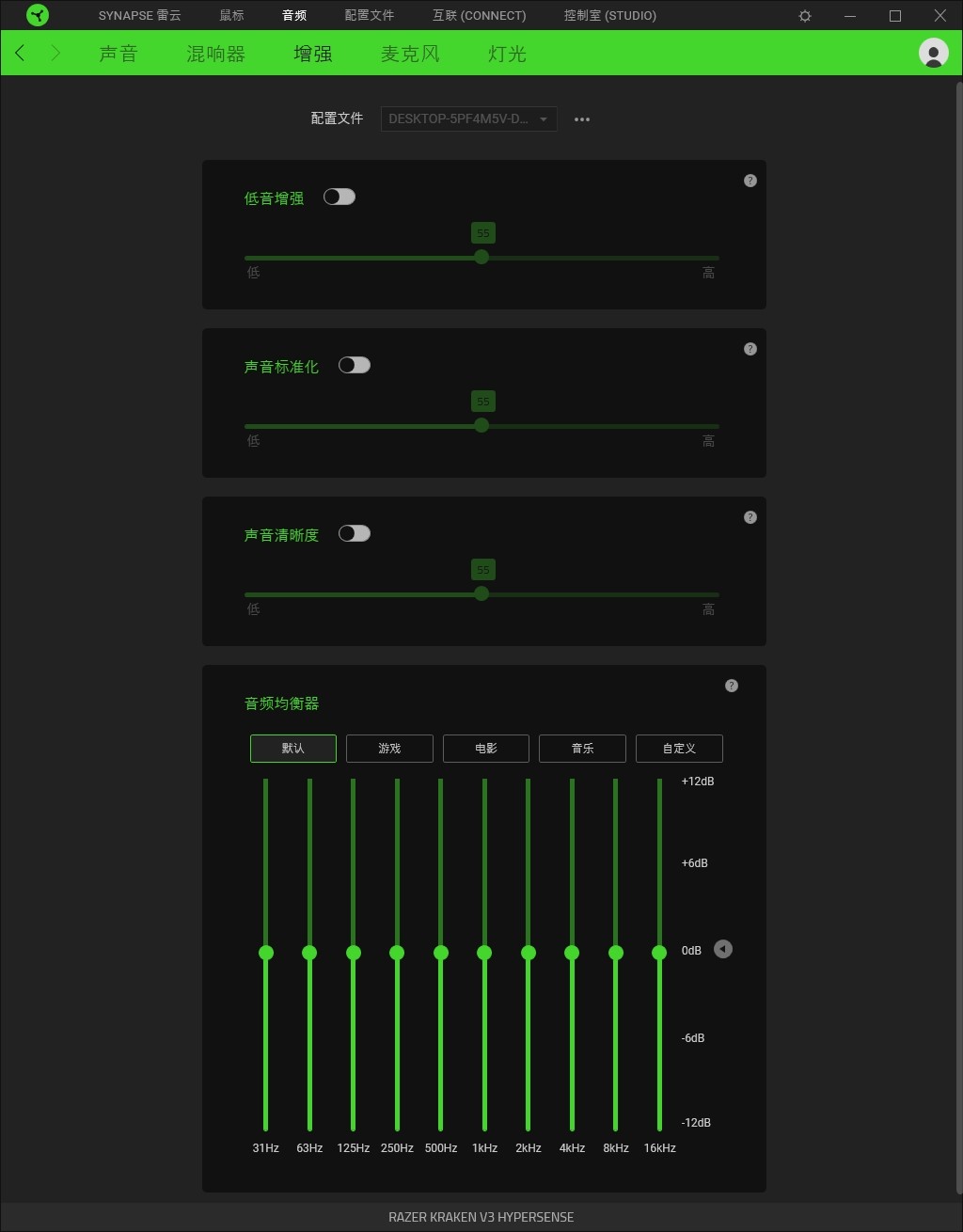Click the 125Hz equalizer slider handle
This screenshot has width=963, height=1232.
coord(354,953)
